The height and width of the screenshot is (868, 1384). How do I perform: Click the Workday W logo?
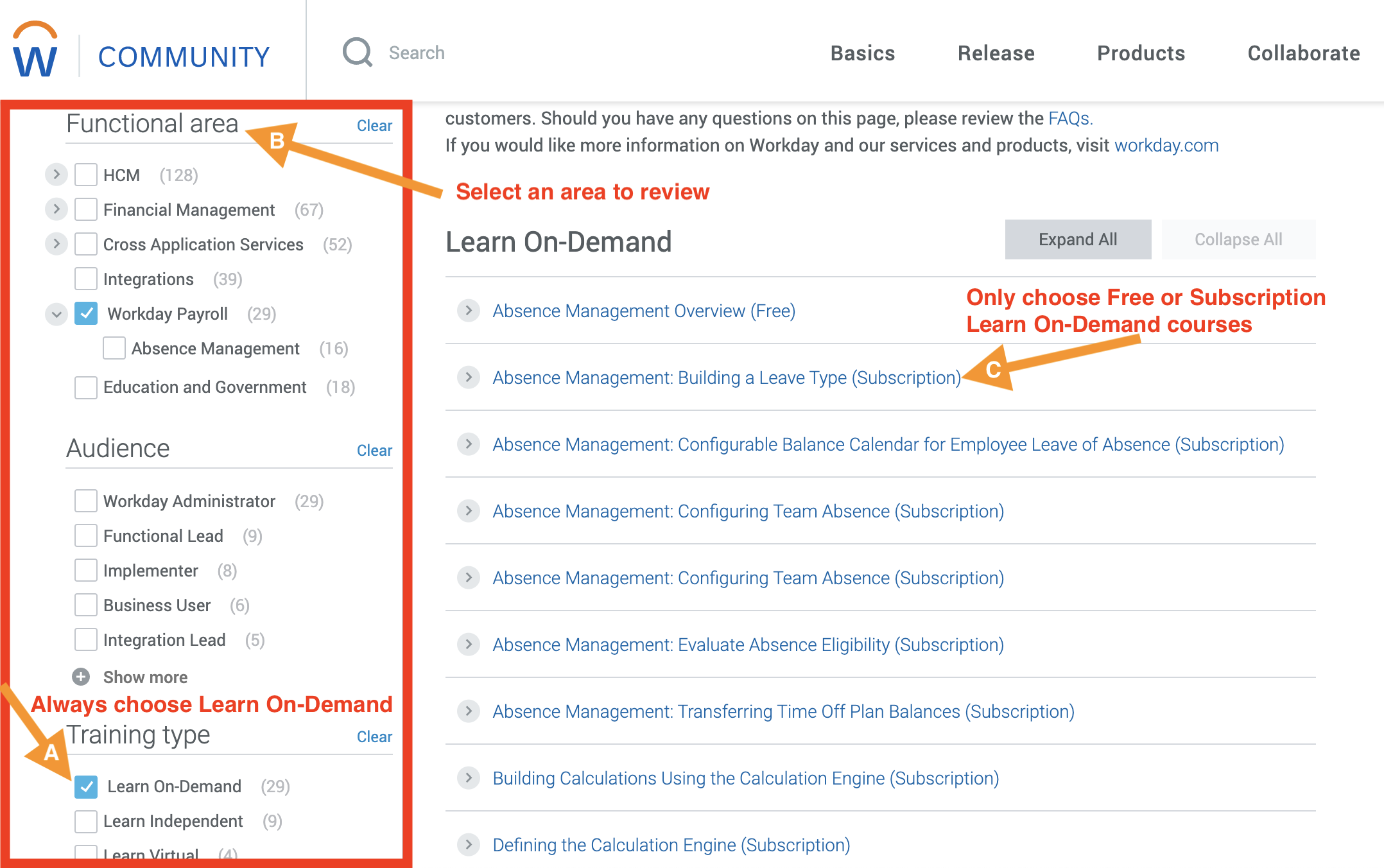click(x=35, y=50)
